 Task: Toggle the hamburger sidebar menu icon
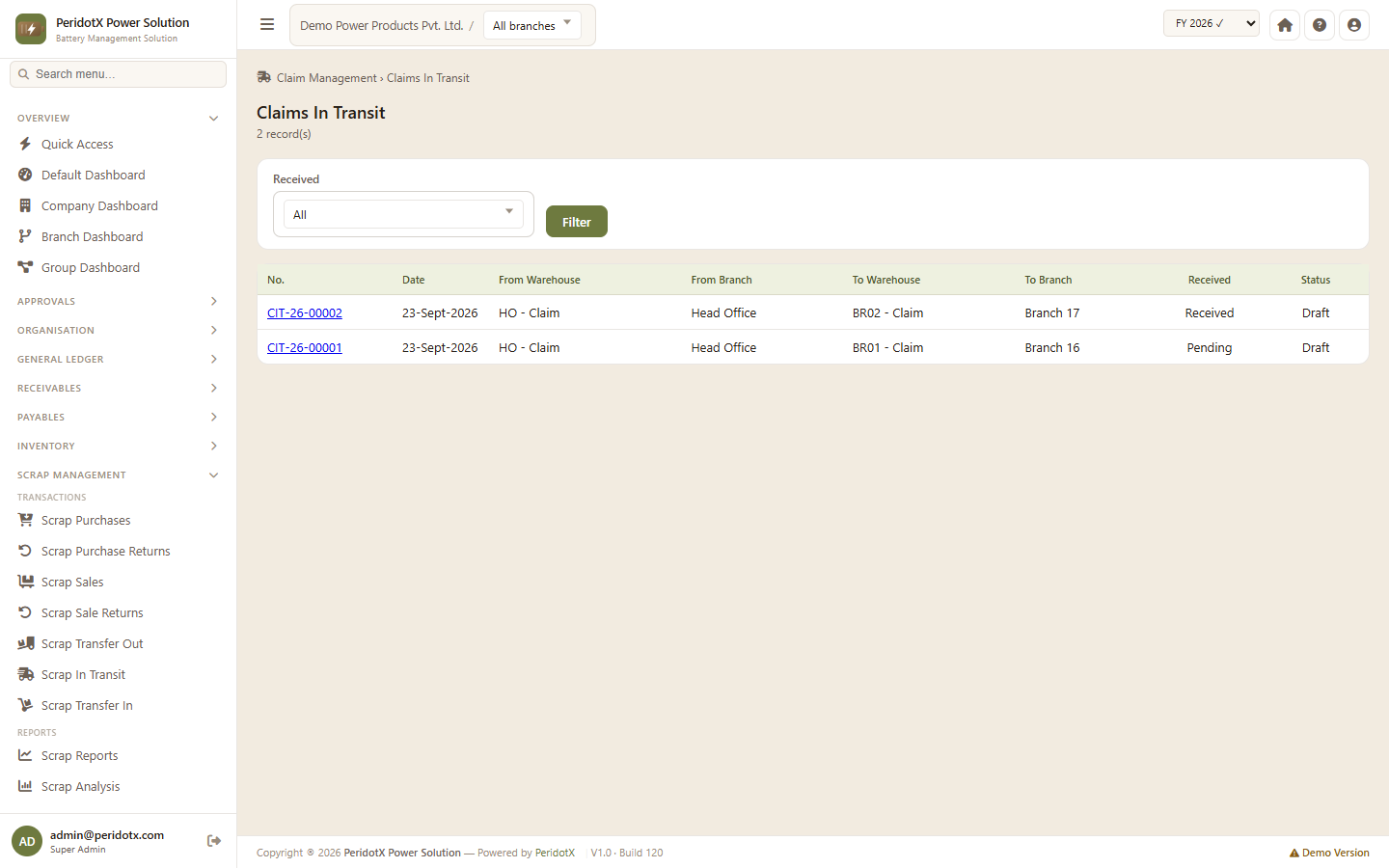point(267,25)
